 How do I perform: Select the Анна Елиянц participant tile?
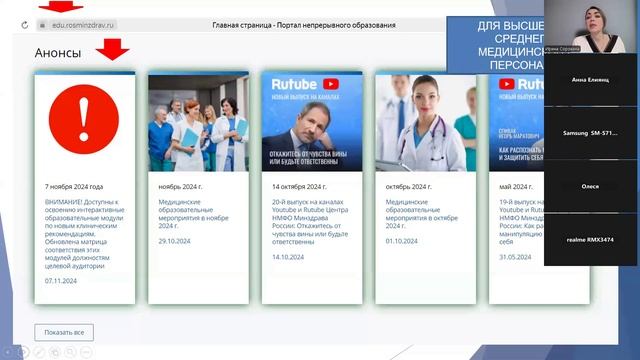click(590, 80)
